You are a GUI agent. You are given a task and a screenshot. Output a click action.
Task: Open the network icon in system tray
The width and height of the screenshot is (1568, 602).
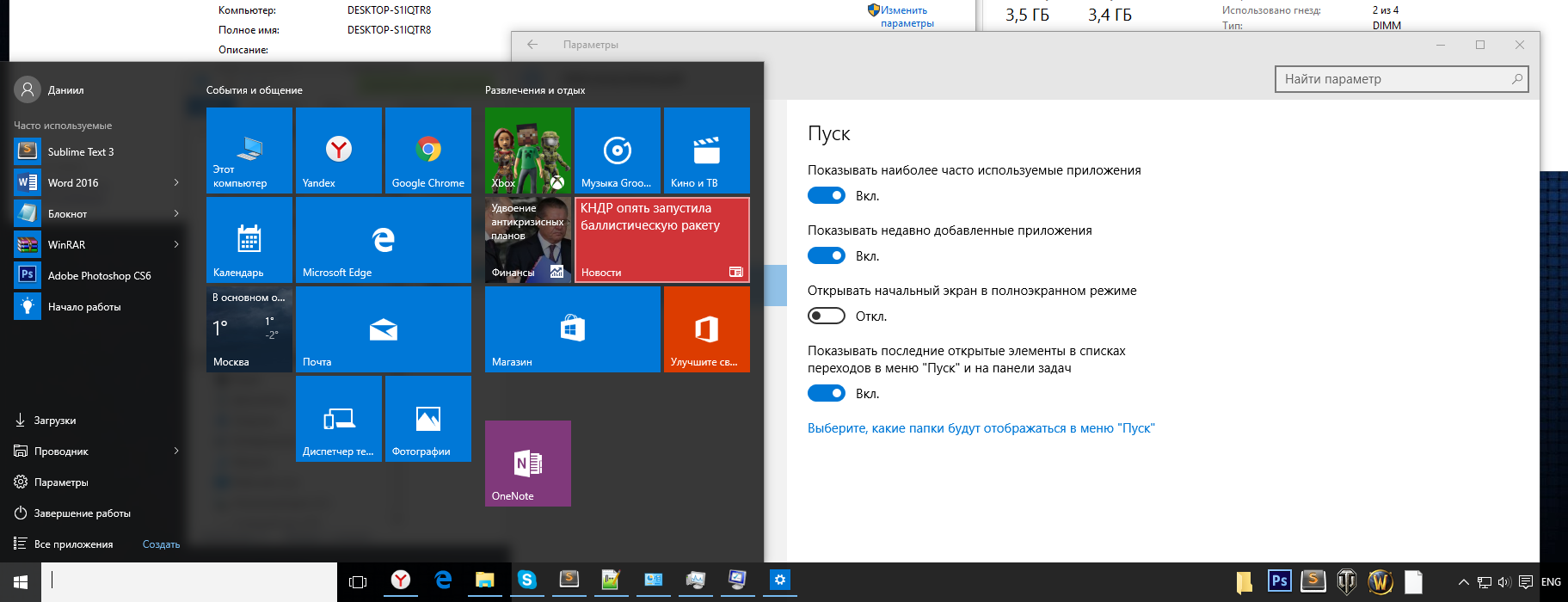[x=1485, y=582]
